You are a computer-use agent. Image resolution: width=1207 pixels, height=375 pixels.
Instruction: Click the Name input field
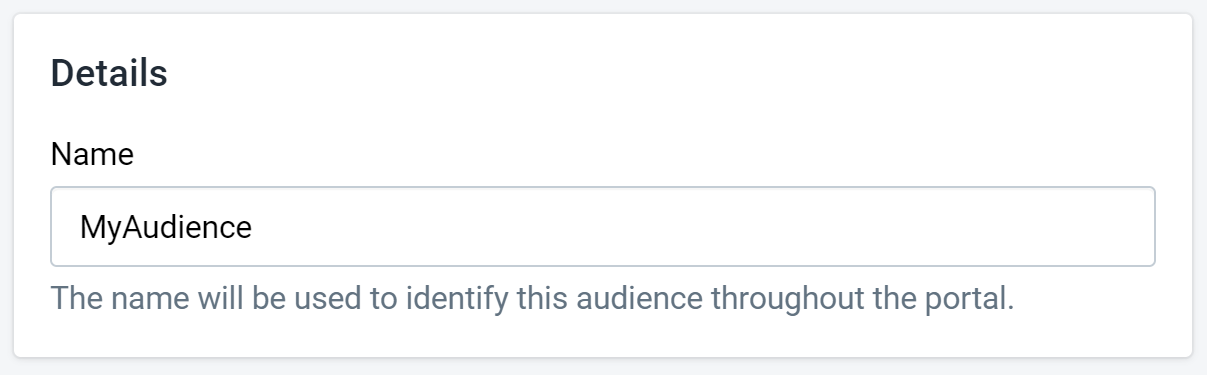click(x=603, y=226)
